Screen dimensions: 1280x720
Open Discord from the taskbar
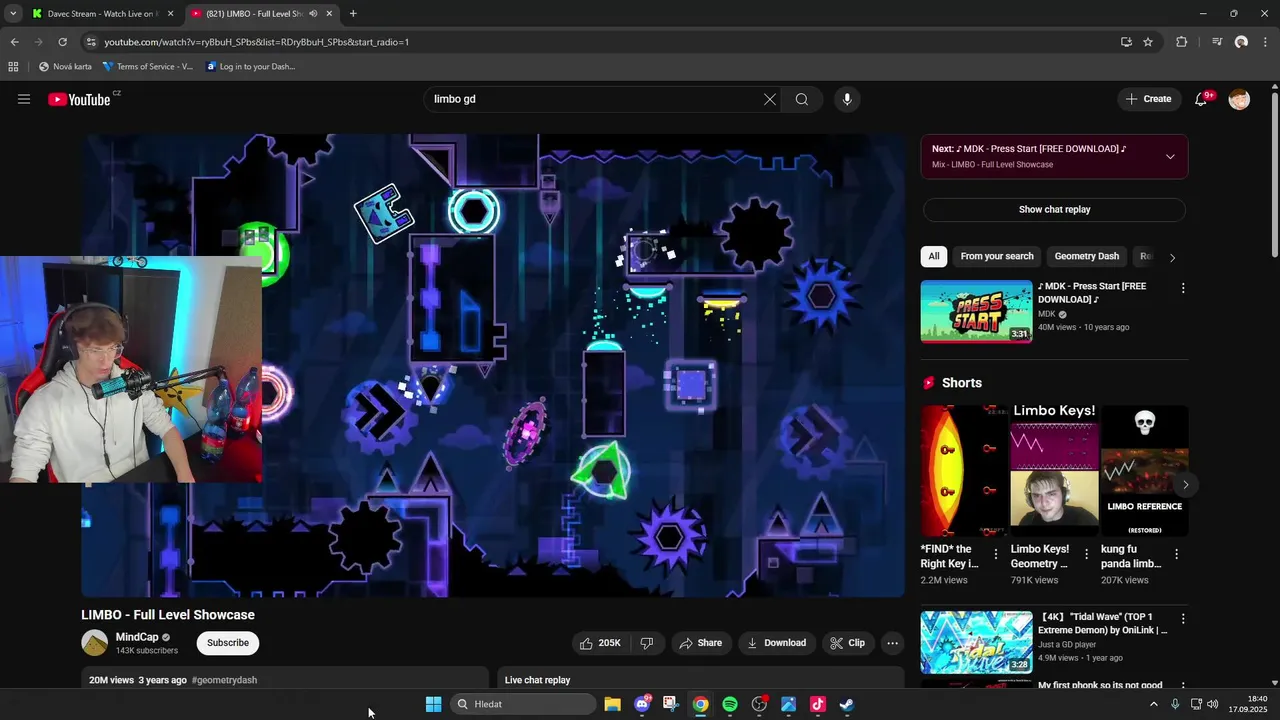click(x=642, y=704)
